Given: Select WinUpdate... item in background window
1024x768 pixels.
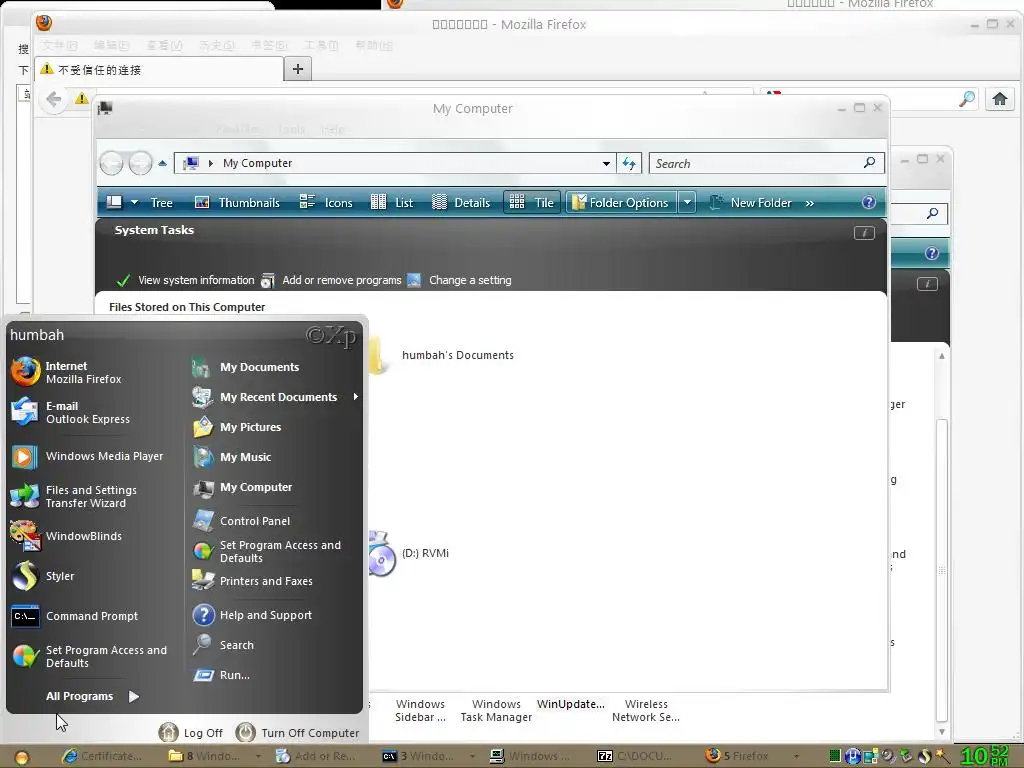Looking at the screenshot, I should (x=571, y=705).
